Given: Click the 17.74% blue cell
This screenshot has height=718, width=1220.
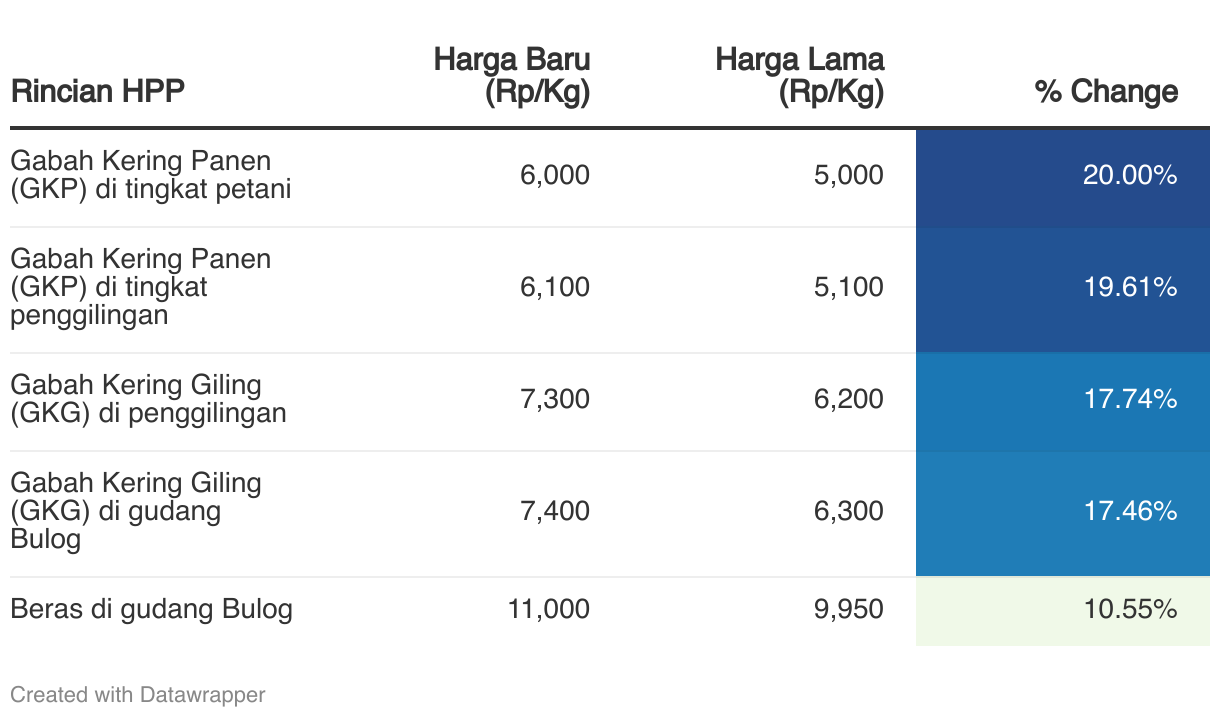Looking at the screenshot, I should click(x=1063, y=402).
